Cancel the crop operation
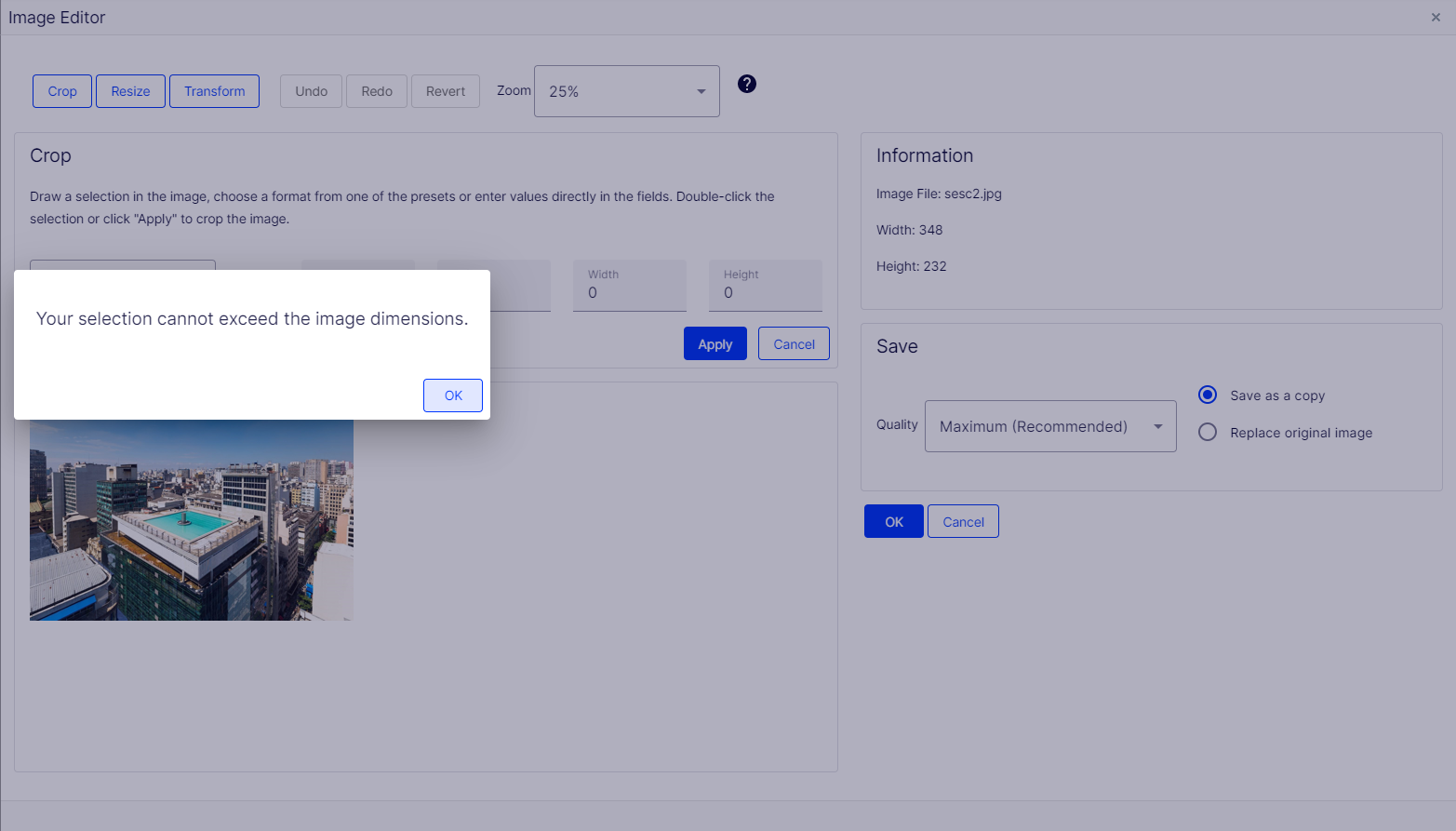 [793, 342]
